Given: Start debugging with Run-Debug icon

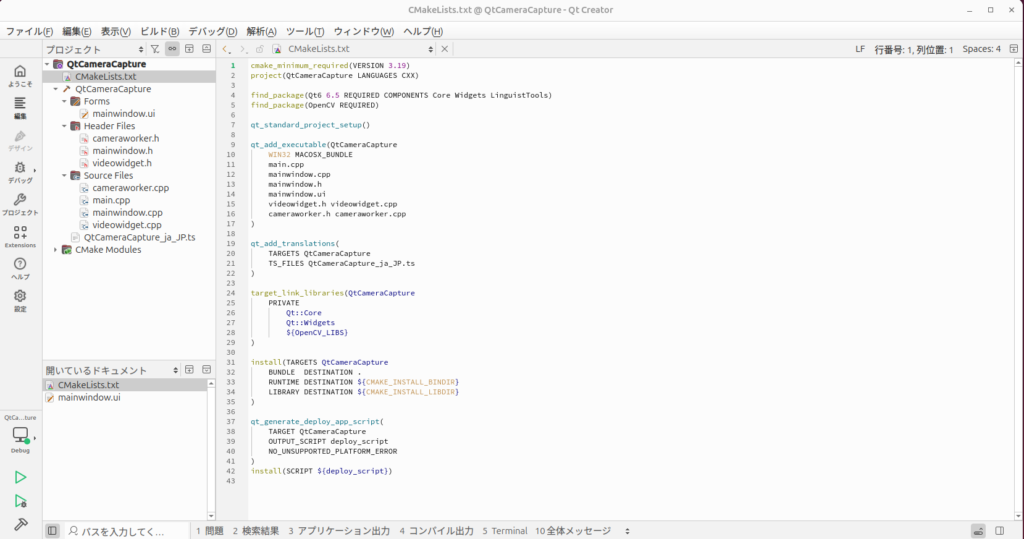Looking at the screenshot, I should (x=20, y=501).
